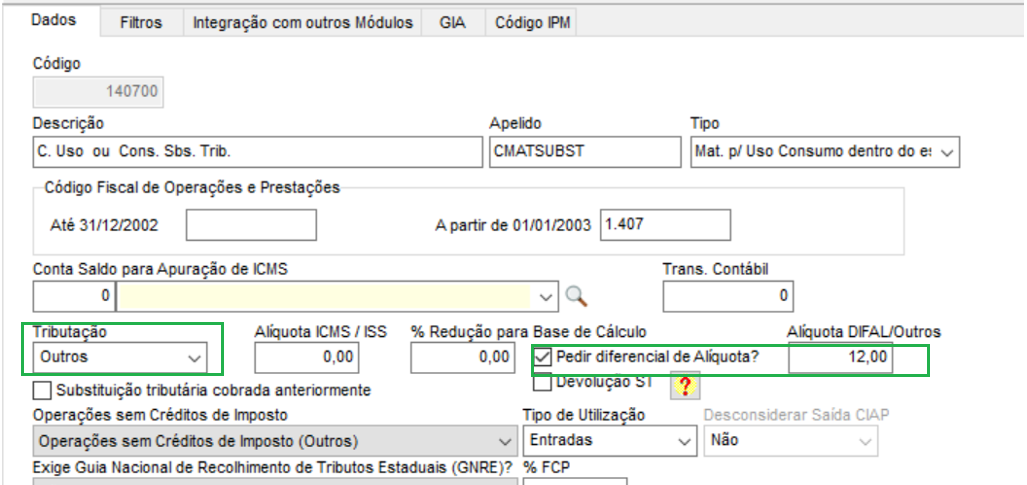Toggle 'Pedir diferencial de Alíquota?' checkbox
1027x485 pixels.
pos(543,357)
